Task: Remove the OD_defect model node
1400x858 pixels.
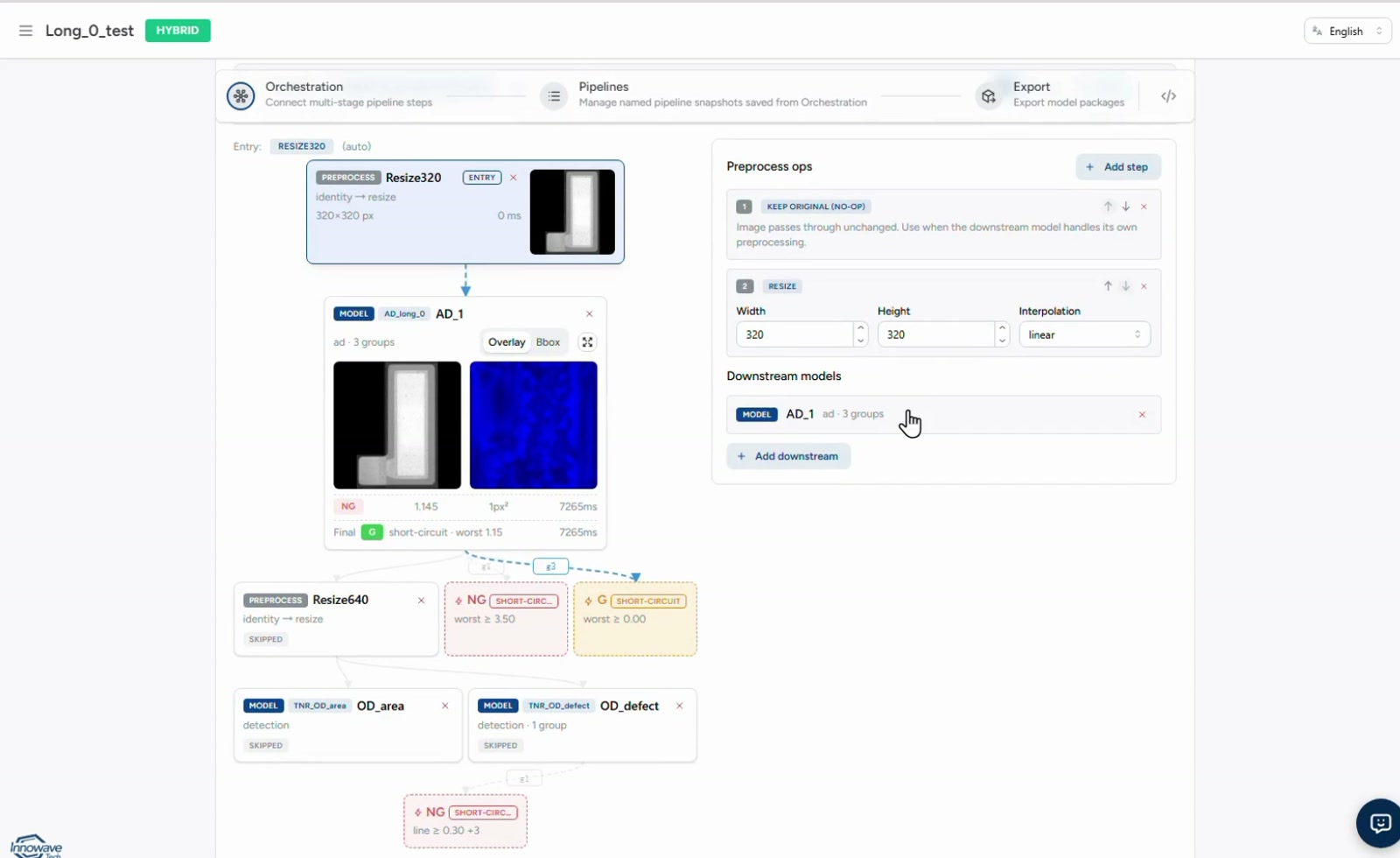Action: 679,706
